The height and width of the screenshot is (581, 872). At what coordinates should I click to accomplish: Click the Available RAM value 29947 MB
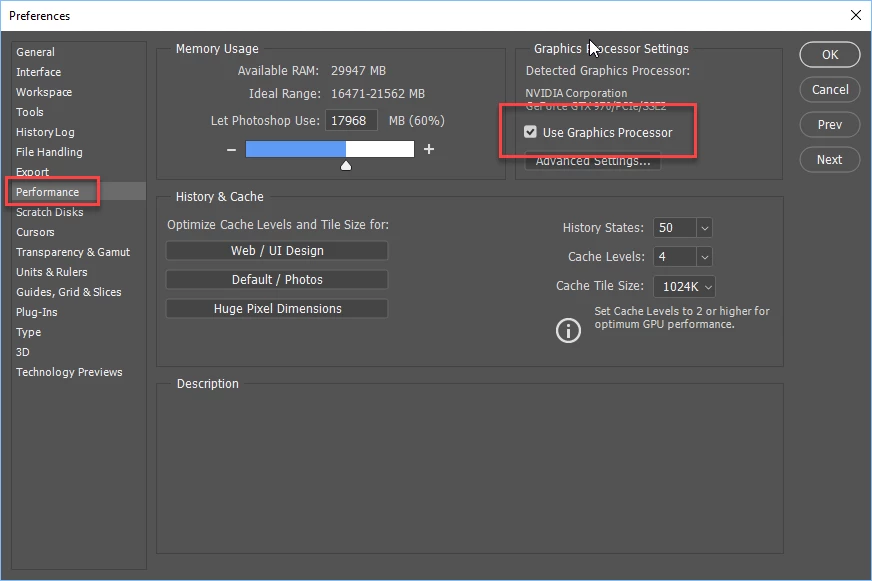point(358,71)
